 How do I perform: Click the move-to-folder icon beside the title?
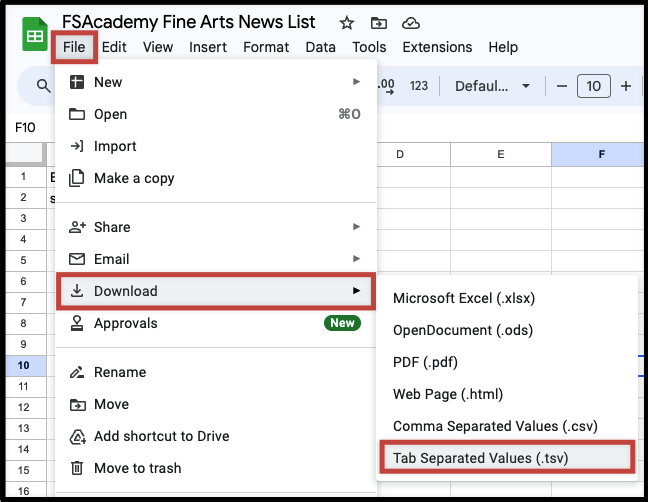tap(379, 23)
